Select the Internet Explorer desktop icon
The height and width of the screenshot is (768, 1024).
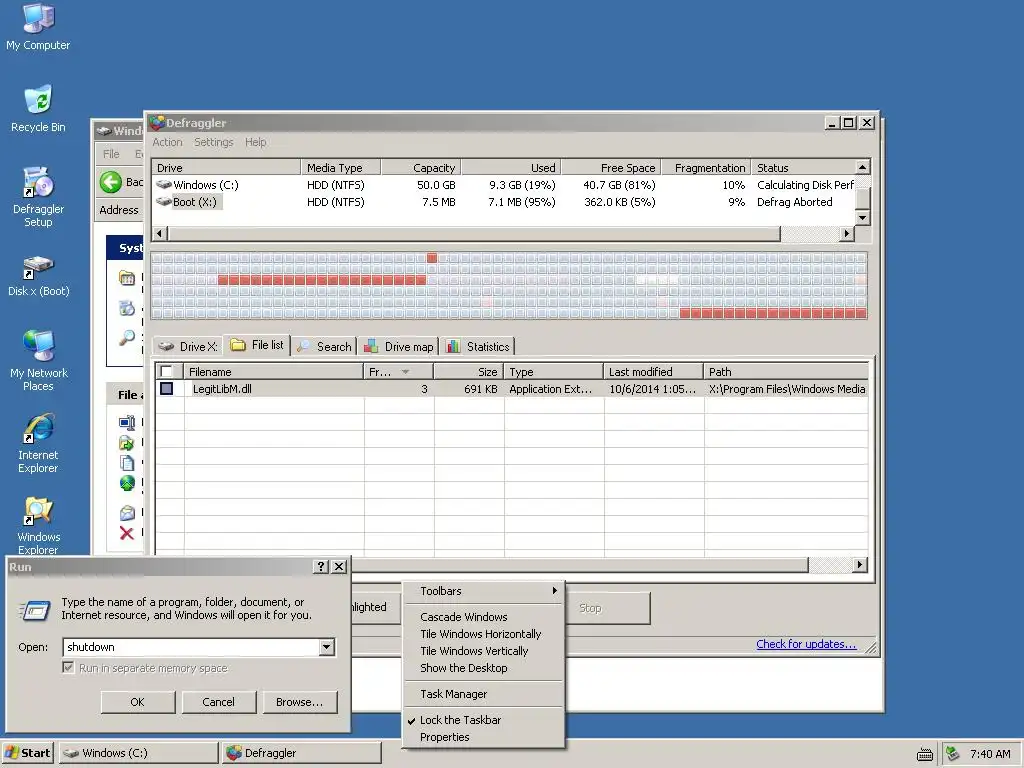coord(38,443)
